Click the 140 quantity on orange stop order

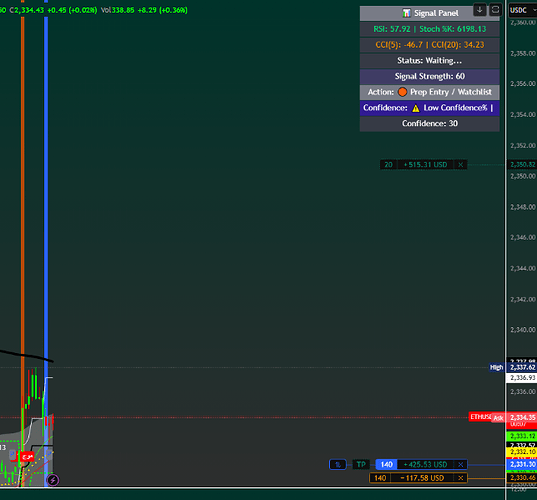(x=380, y=478)
